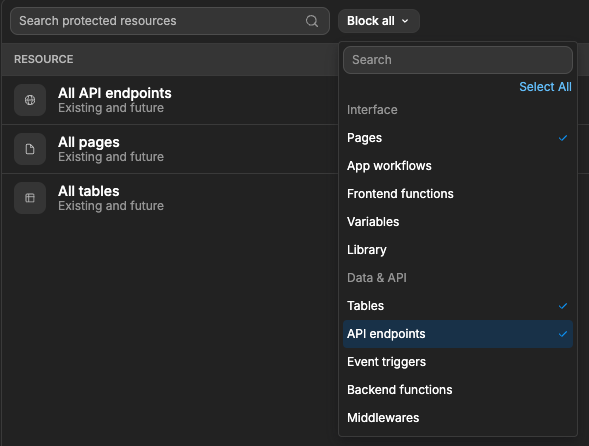
Task: Select Library option
Action: 458,250
